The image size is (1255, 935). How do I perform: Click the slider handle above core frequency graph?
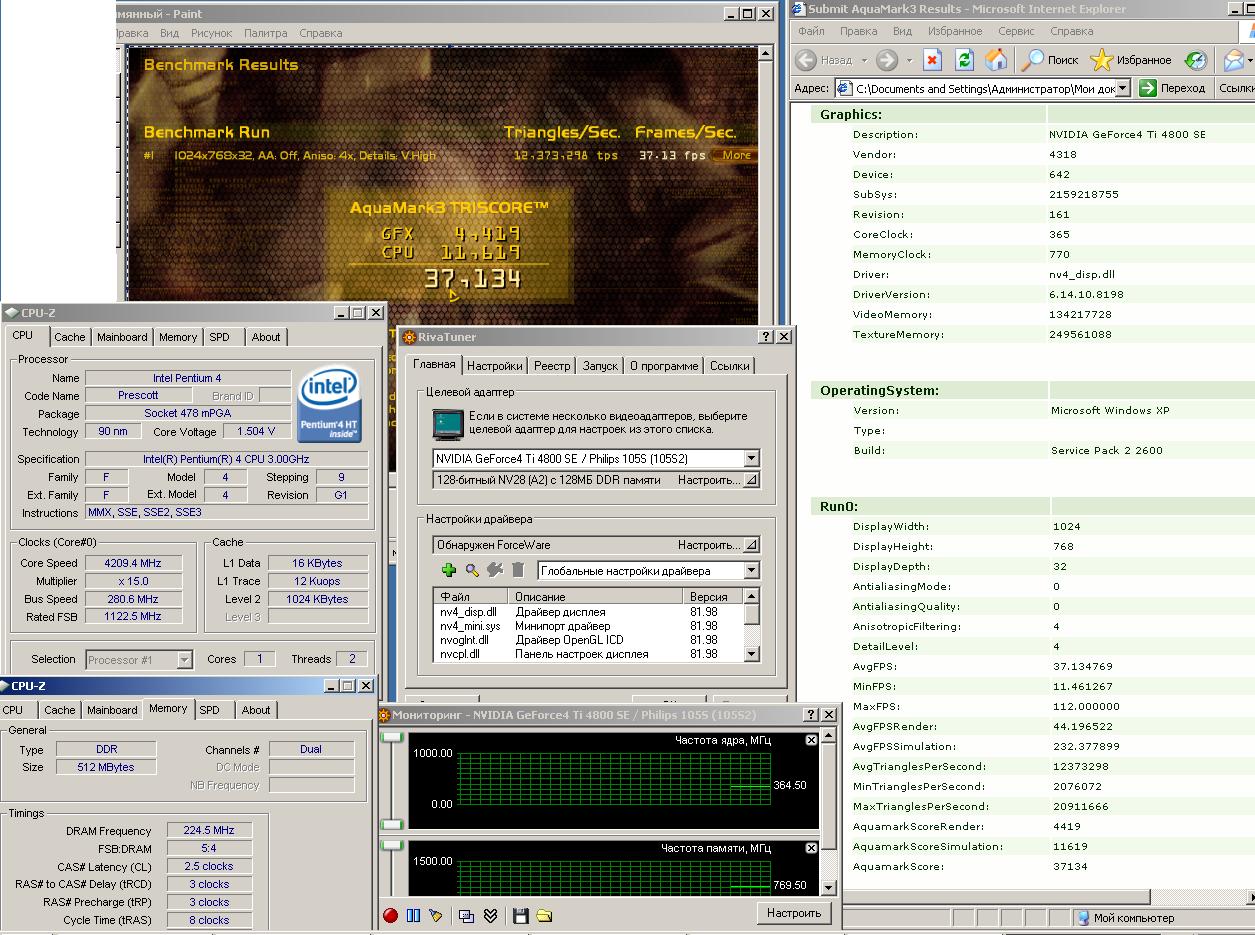[x=392, y=738]
